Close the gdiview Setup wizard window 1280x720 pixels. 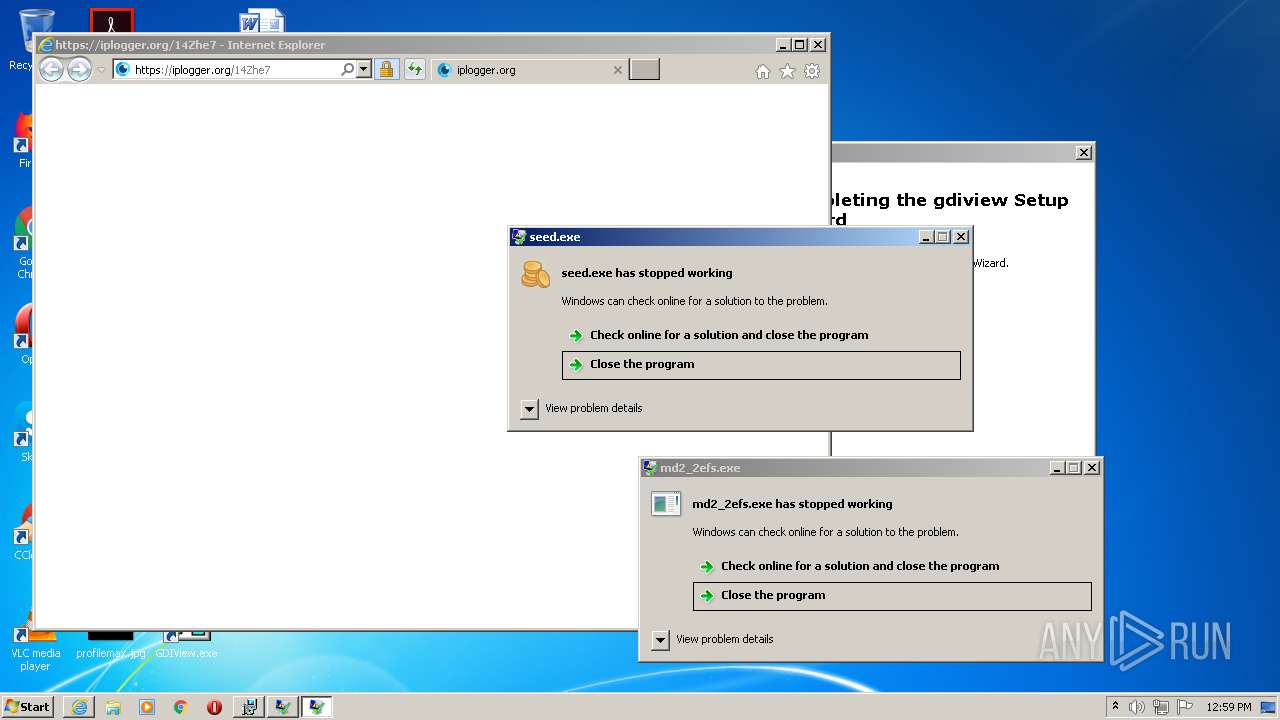1084,153
